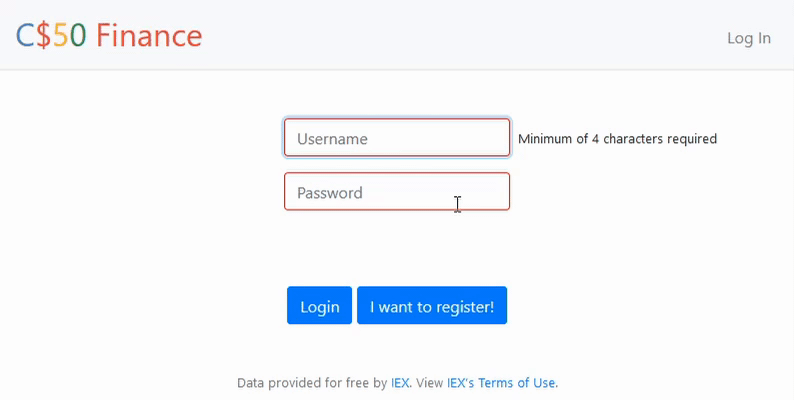Click the red dollar sign in logo

coord(43,36)
